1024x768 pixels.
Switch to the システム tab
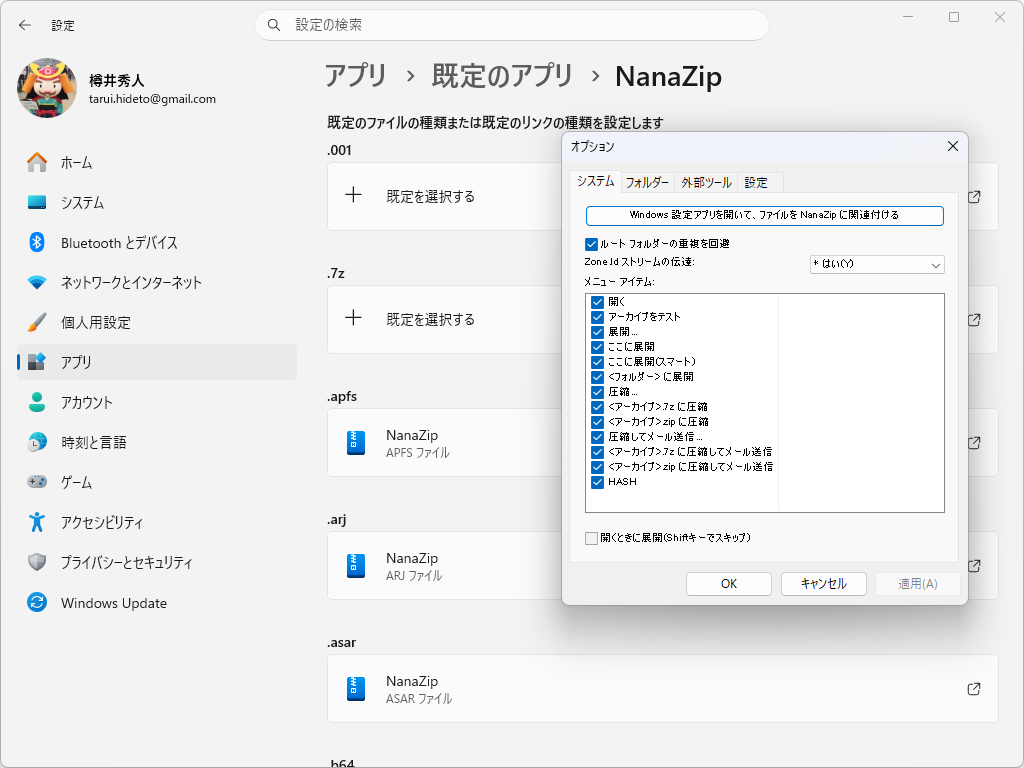click(x=595, y=181)
